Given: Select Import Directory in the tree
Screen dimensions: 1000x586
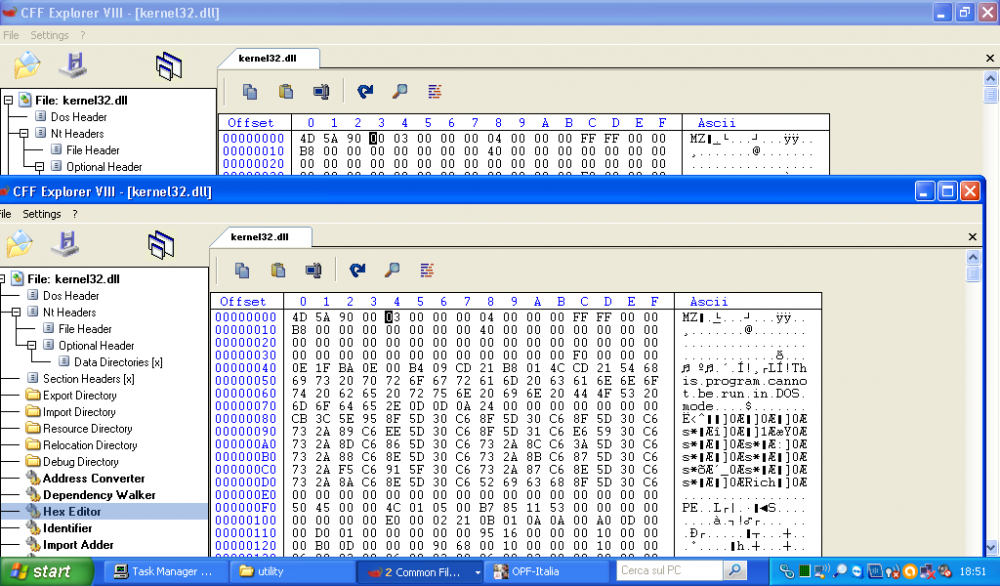Looking at the screenshot, I should (x=79, y=412).
